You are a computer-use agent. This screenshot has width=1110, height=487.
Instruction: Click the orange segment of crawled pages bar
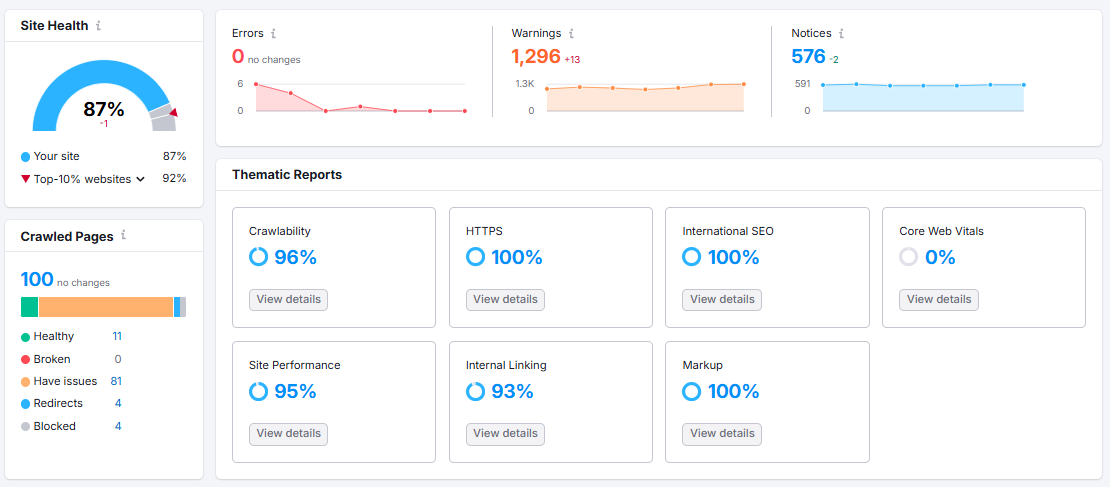(x=105, y=307)
